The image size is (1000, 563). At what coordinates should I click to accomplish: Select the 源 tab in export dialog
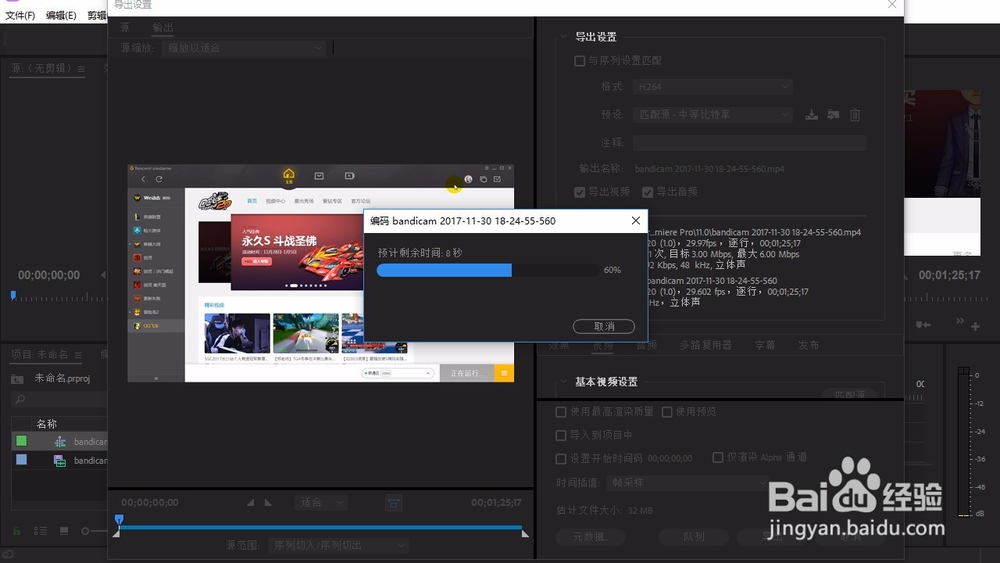(x=124, y=27)
